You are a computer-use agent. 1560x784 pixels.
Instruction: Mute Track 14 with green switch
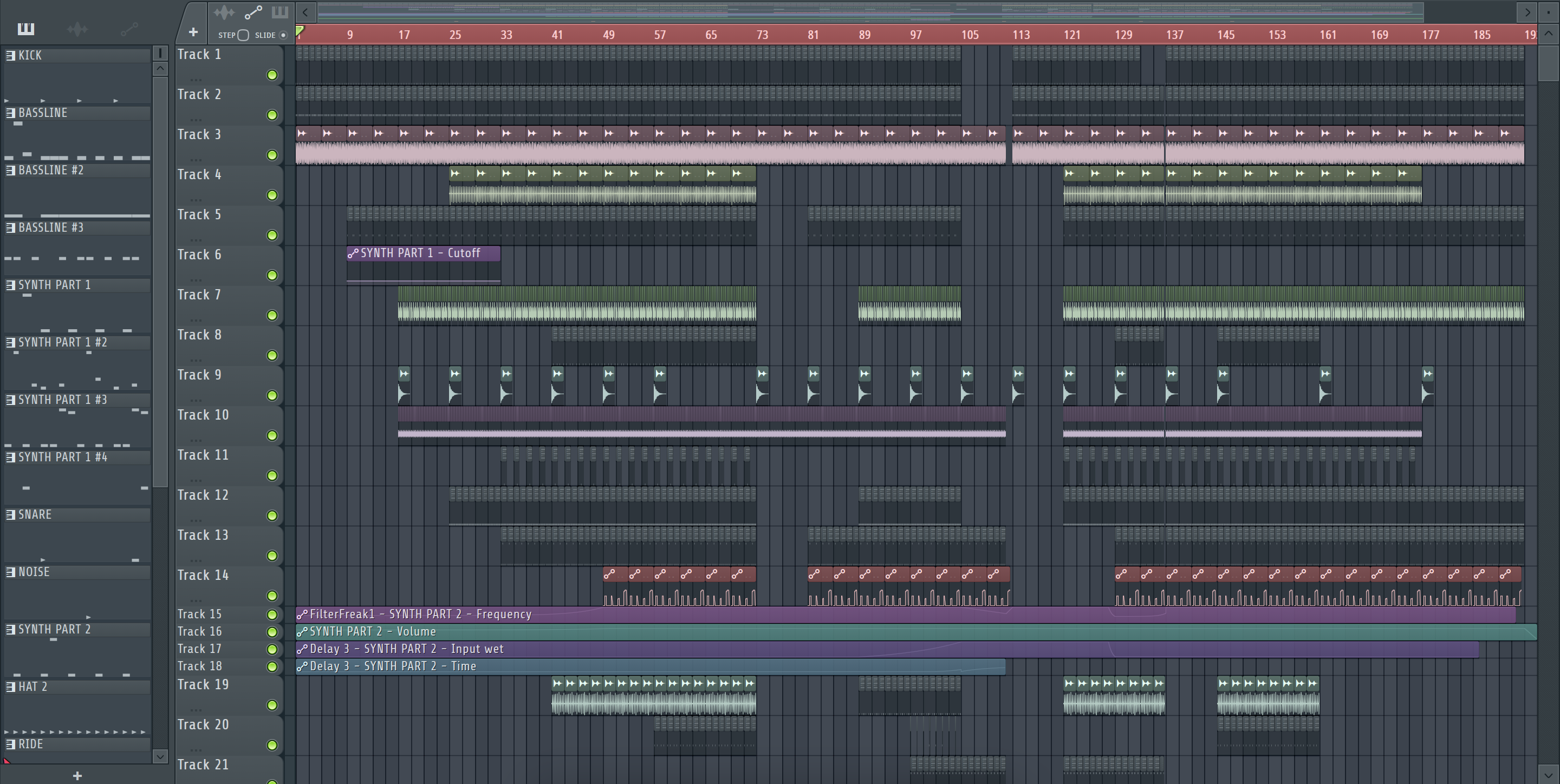tap(272, 596)
